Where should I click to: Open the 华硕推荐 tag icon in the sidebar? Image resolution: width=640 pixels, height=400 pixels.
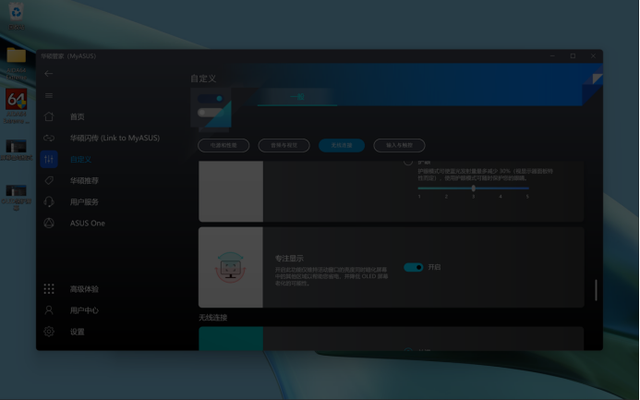click(x=49, y=180)
